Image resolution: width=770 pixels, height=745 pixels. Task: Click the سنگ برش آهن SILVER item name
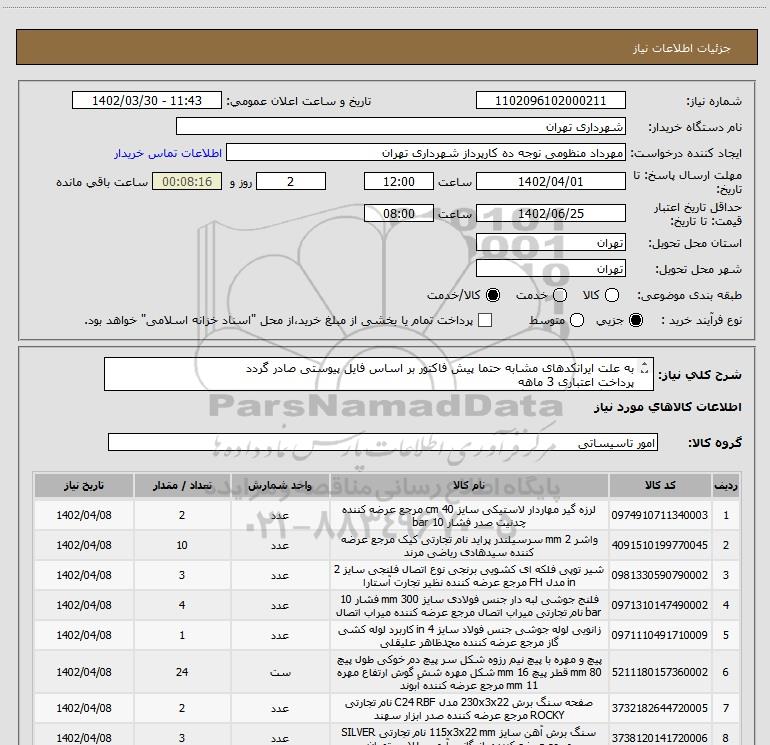point(469,737)
